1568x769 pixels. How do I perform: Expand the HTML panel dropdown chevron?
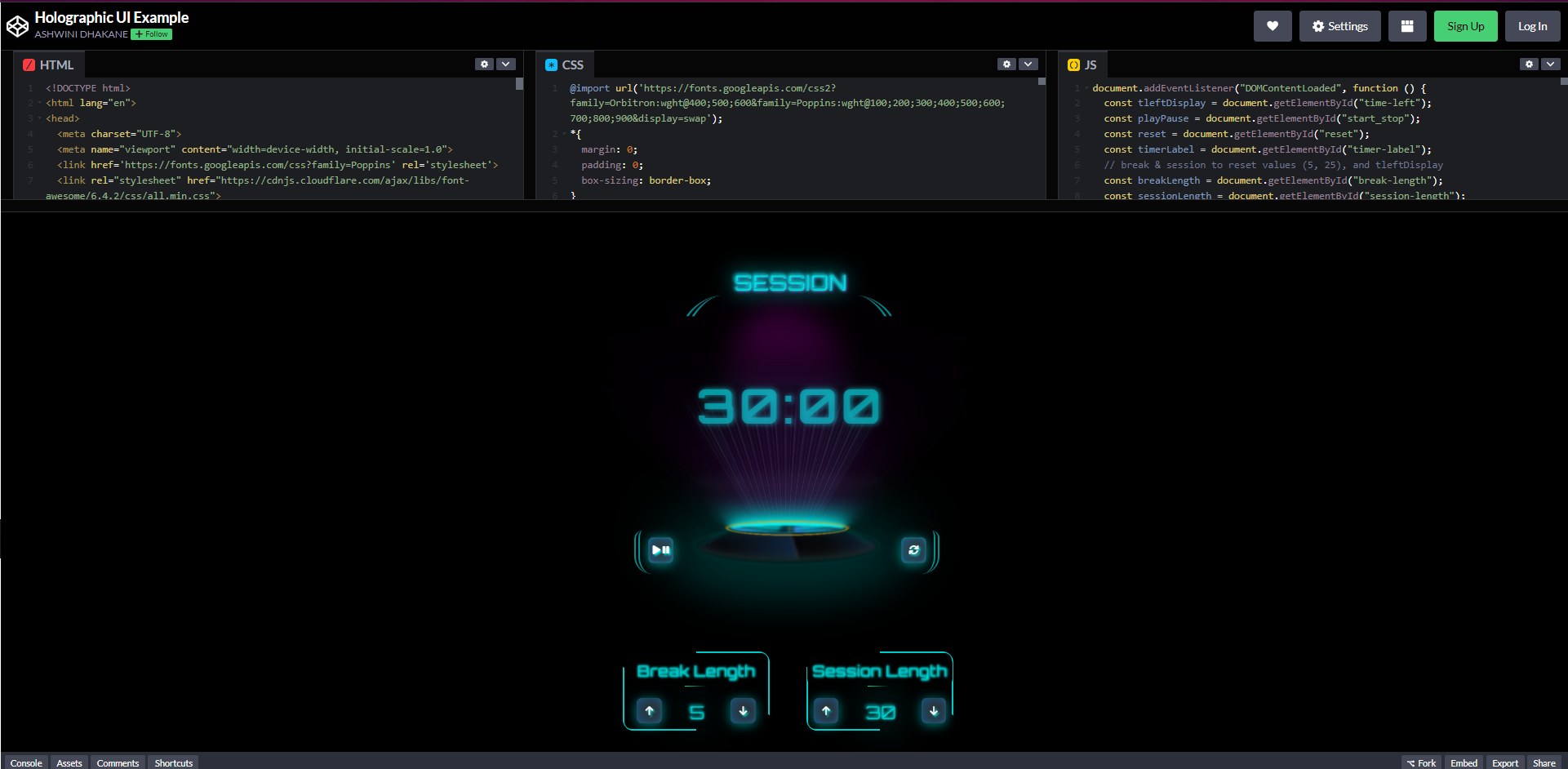506,64
